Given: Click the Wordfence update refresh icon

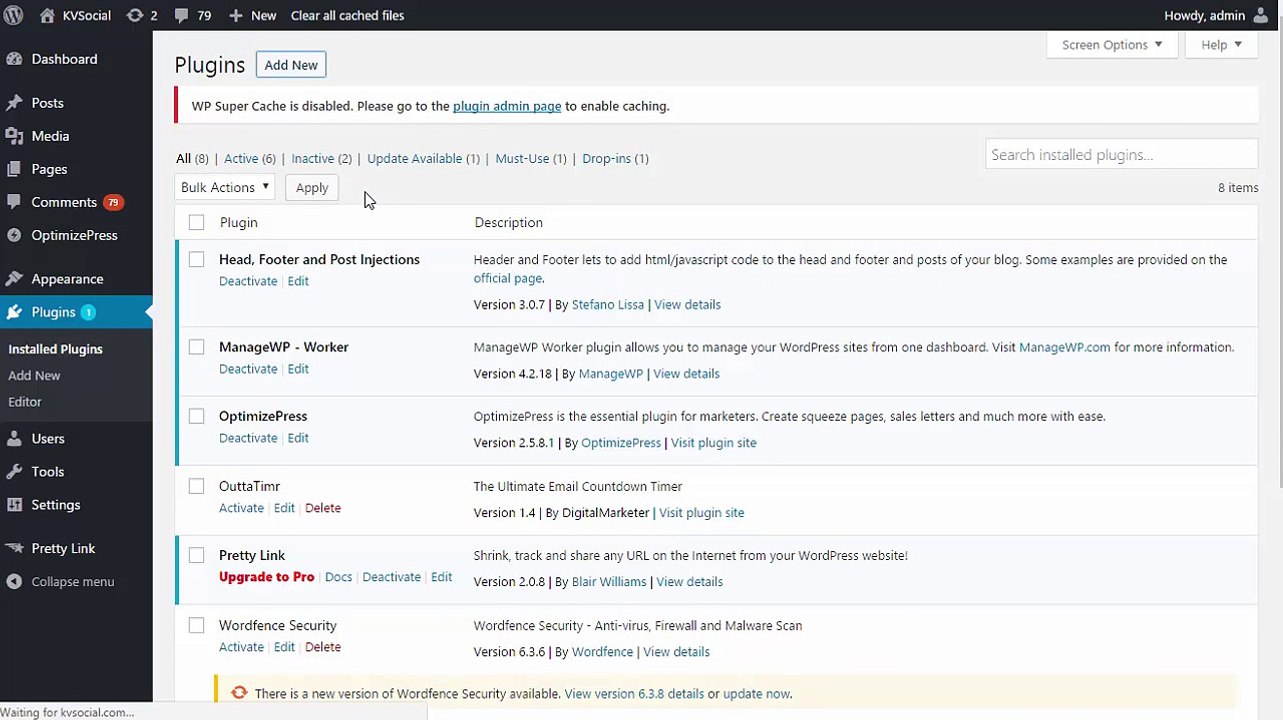Looking at the screenshot, I should (x=239, y=693).
